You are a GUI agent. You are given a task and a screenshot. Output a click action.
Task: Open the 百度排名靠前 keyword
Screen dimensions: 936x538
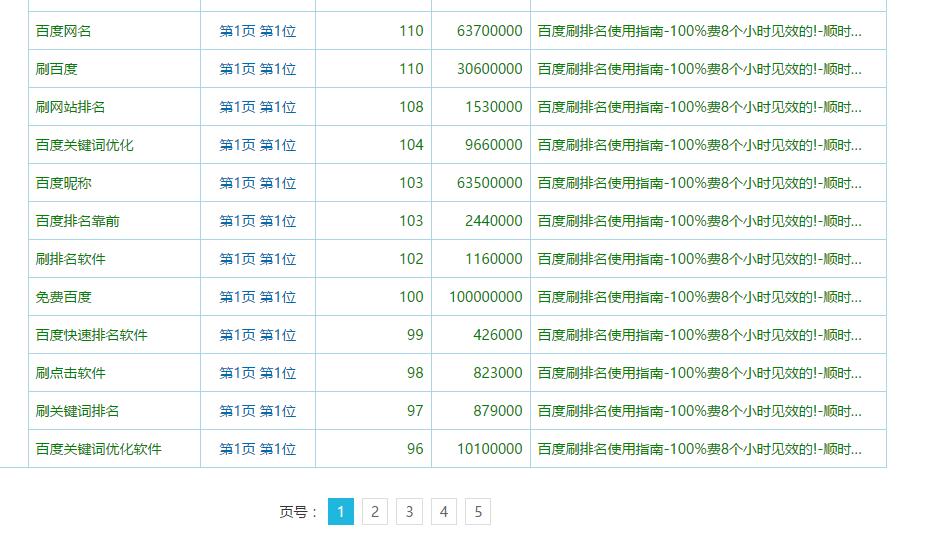point(77,221)
